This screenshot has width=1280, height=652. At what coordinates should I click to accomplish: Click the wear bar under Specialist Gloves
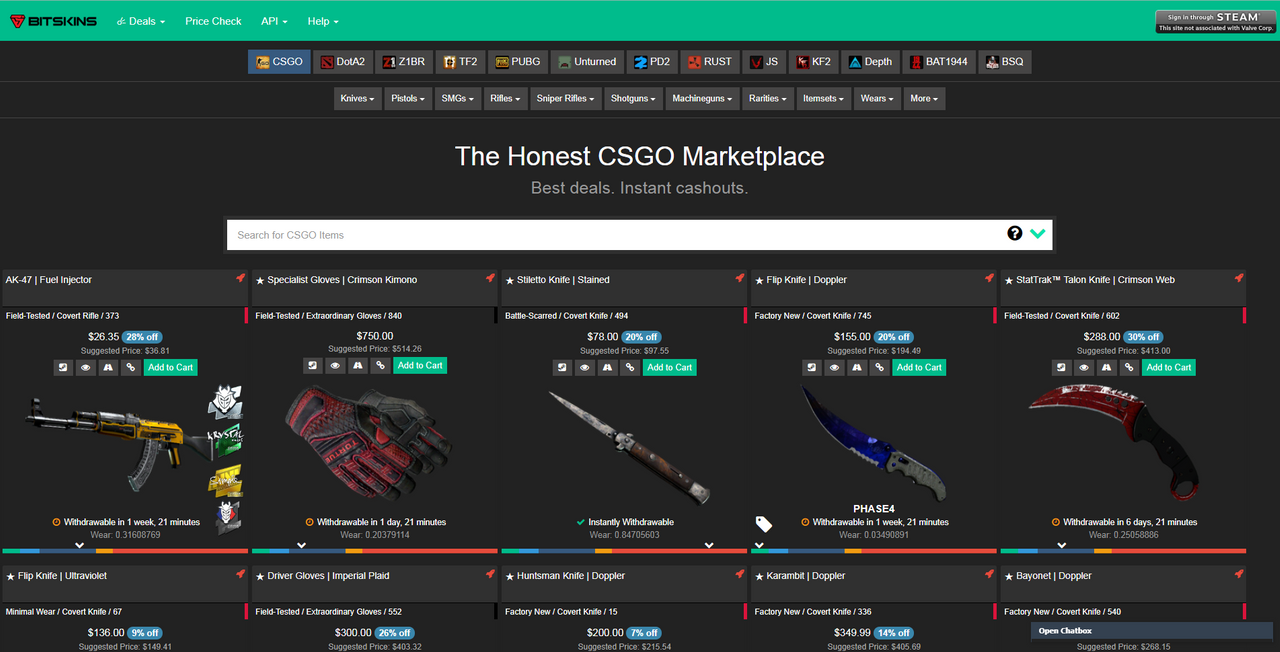374,550
